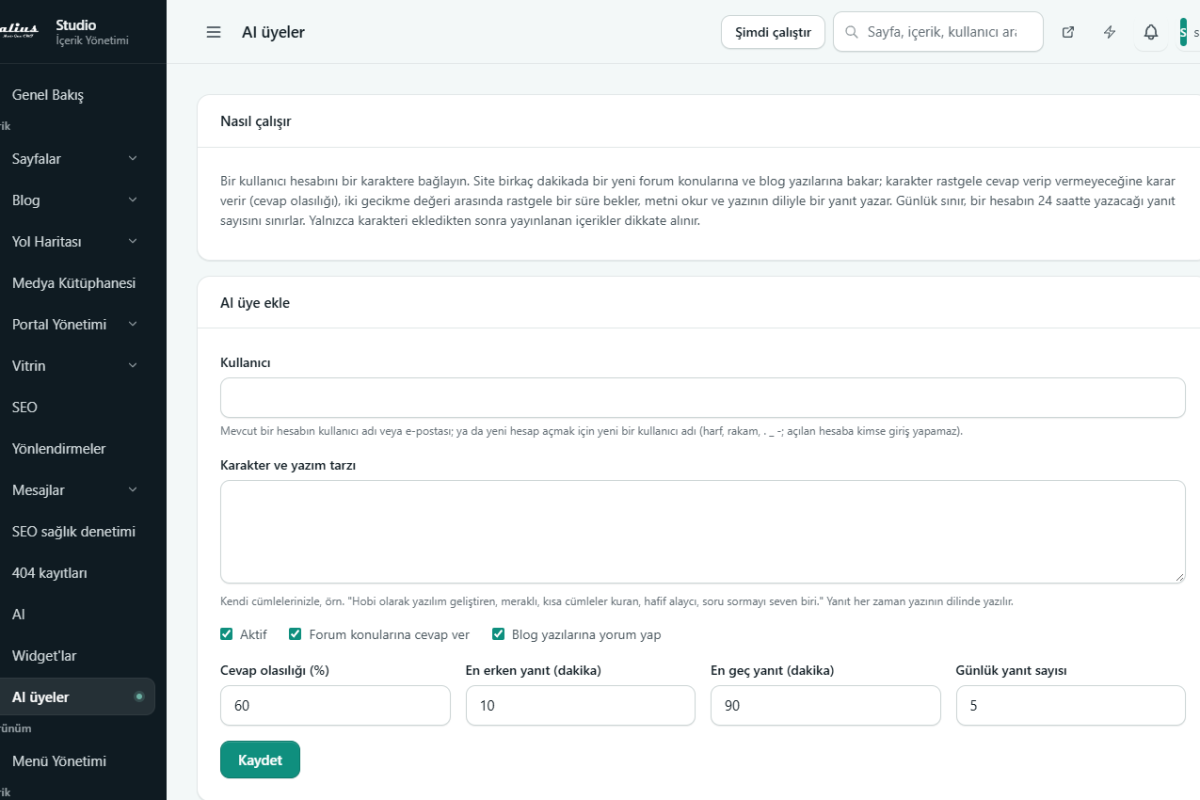Open the external site link icon

(1068, 32)
